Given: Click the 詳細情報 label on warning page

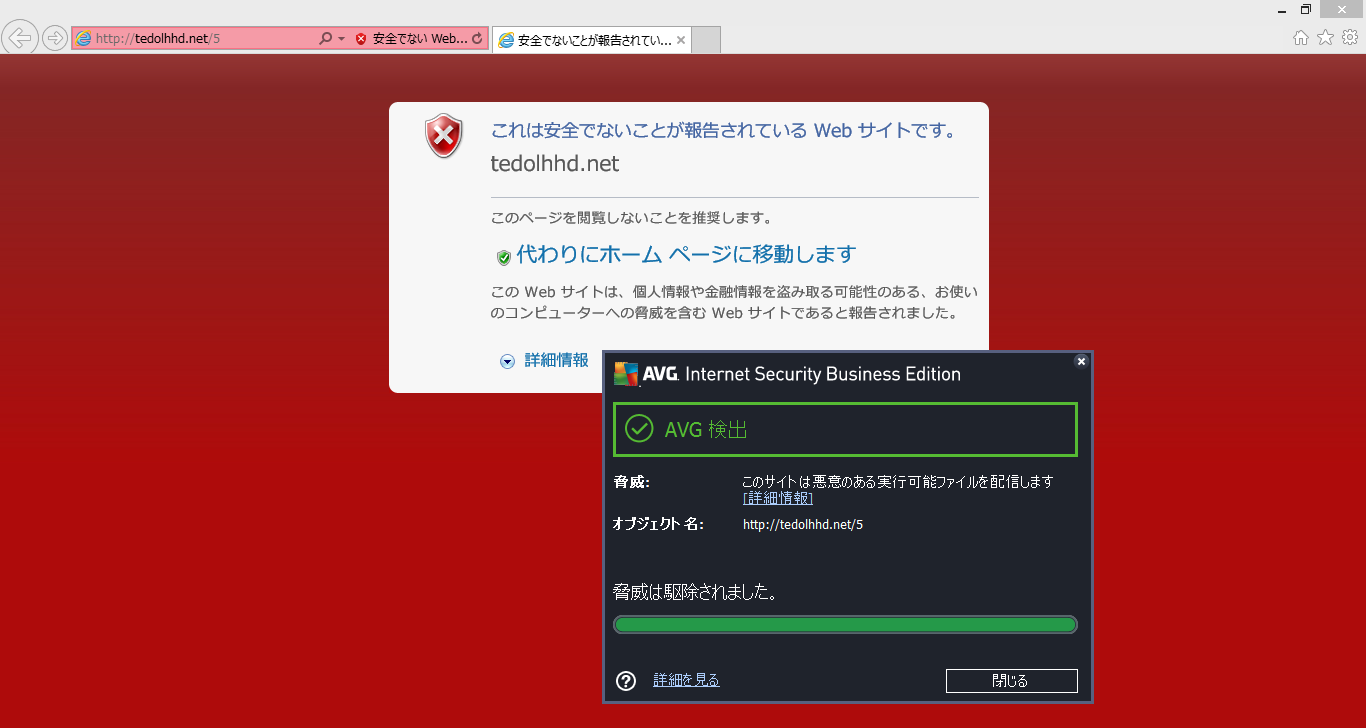Looking at the screenshot, I should point(556,360).
